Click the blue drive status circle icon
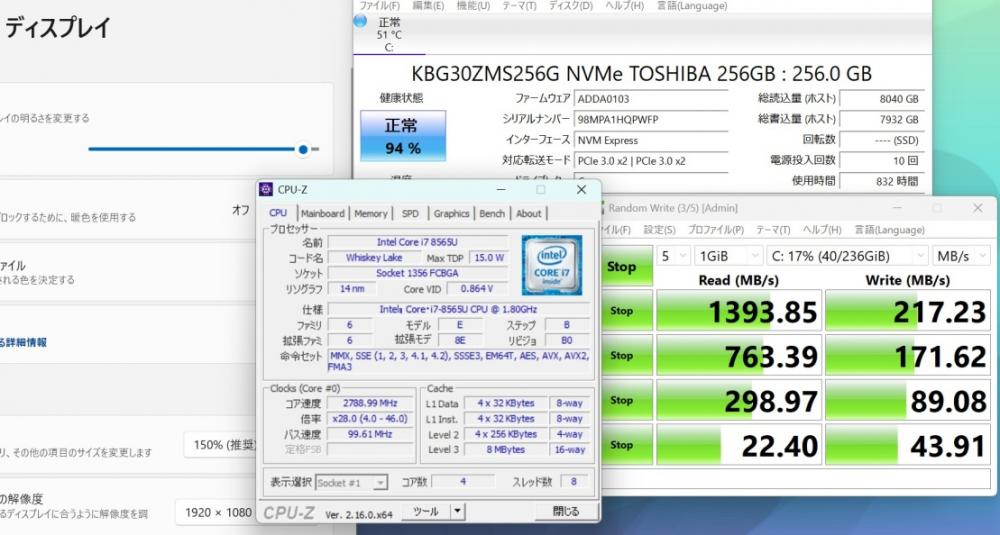Image resolution: width=1000 pixels, height=535 pixels. click(360, 20)
